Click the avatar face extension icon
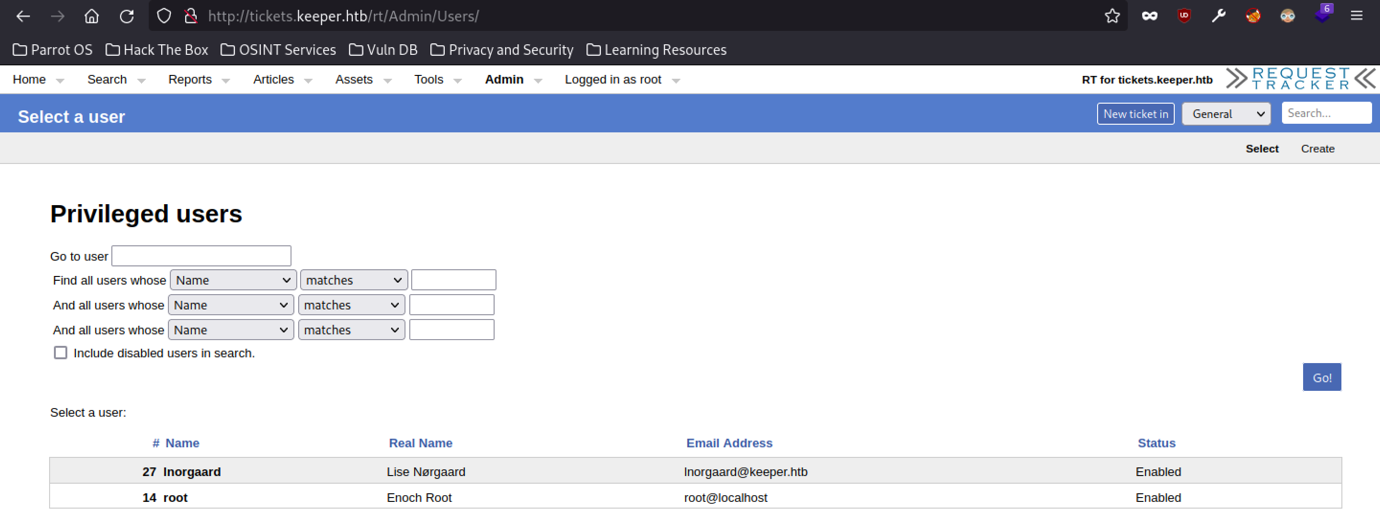Viewport: 1380px width, 528px height. point(1288,16)
